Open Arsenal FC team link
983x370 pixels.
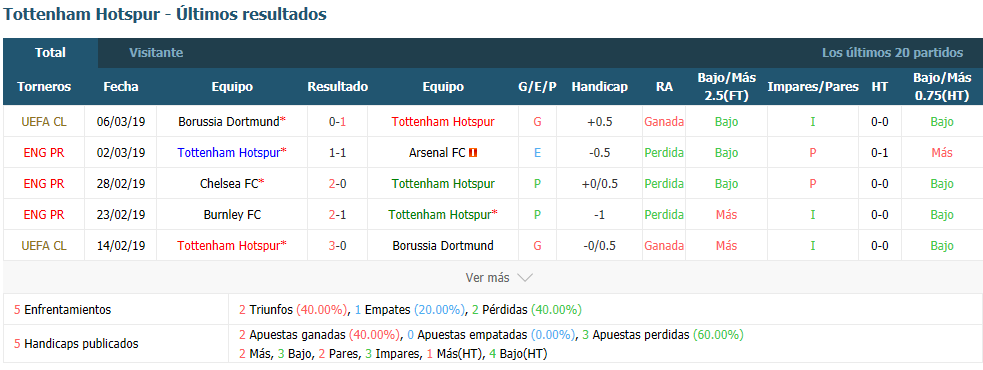[438, 152]
